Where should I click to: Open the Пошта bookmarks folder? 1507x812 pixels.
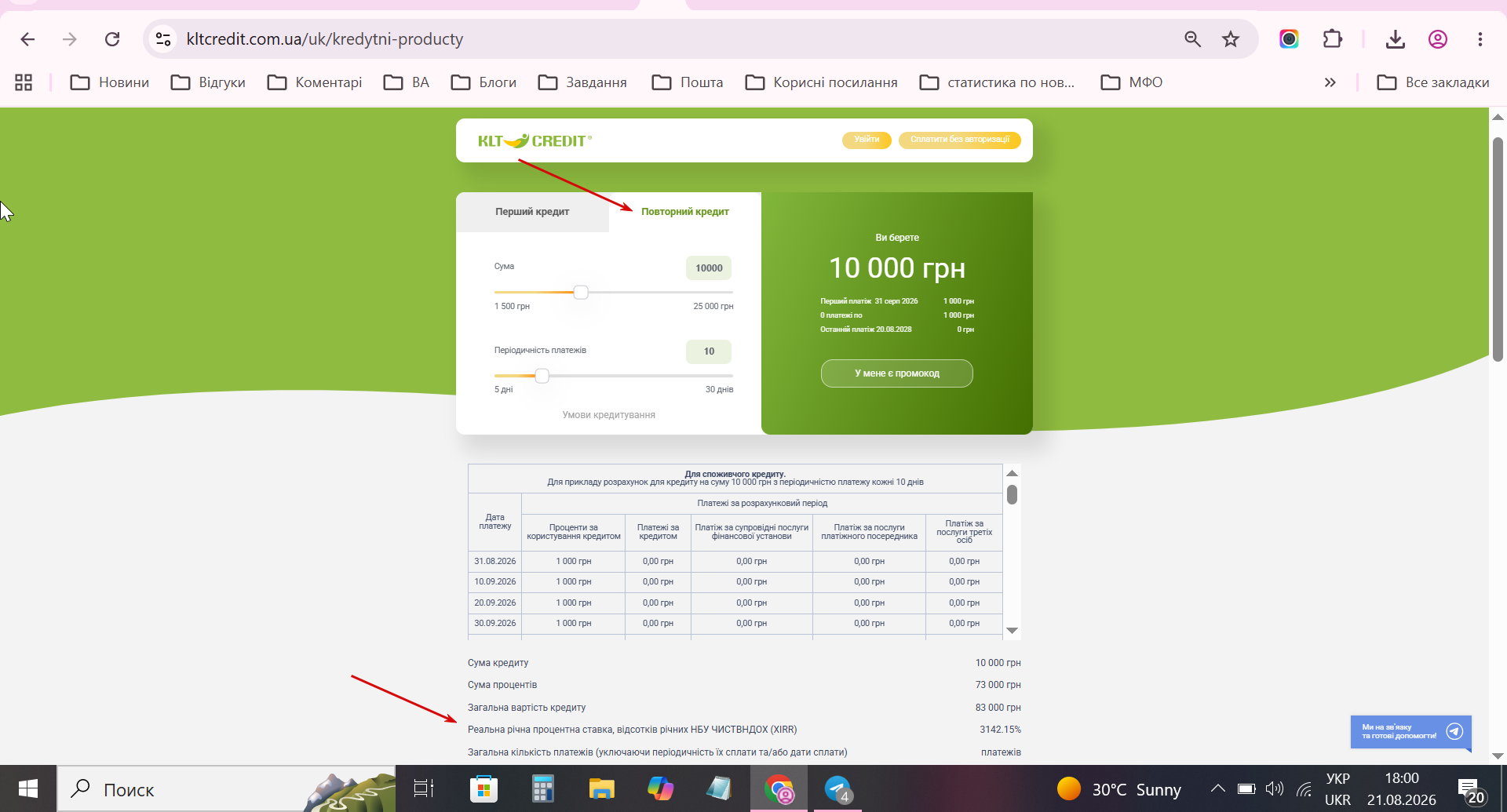(688, 82)
